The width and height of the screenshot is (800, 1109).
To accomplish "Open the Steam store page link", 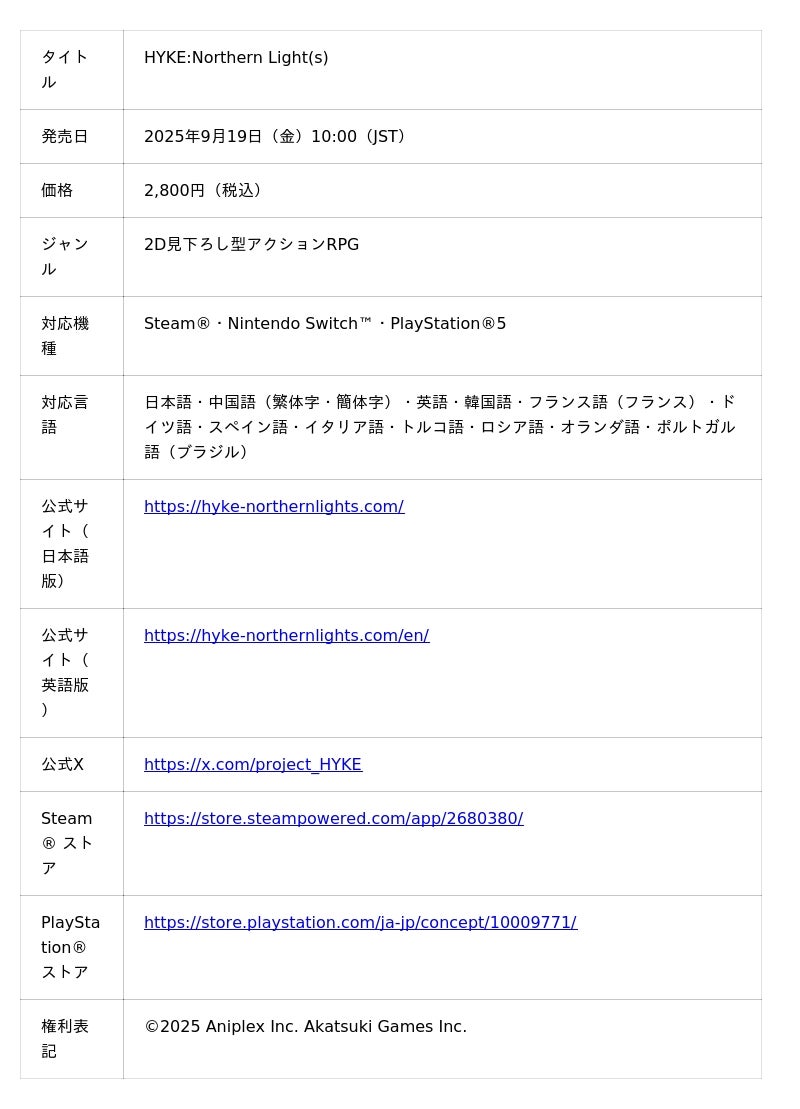I will coord(333,819).
